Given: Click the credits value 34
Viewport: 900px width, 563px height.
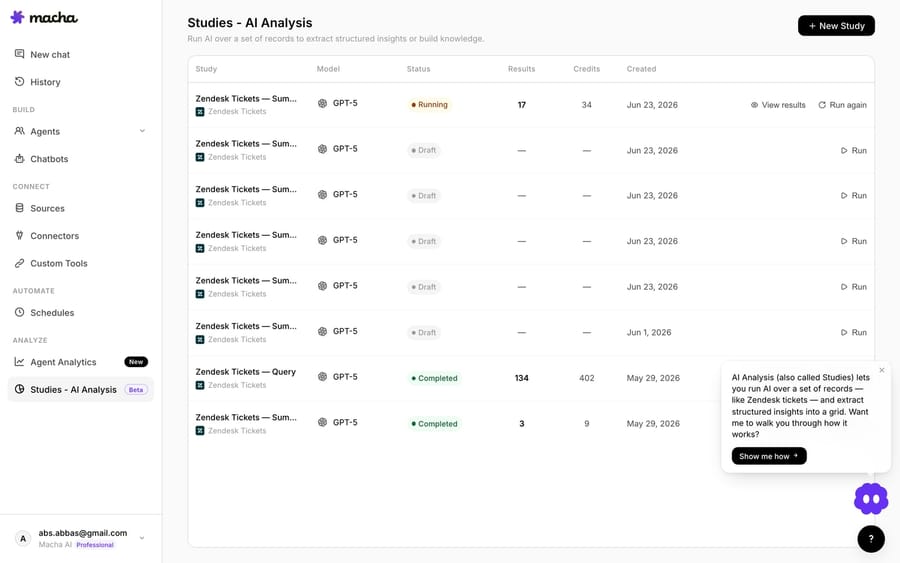Looking at the screenshot, I should (x=587, y=105).
